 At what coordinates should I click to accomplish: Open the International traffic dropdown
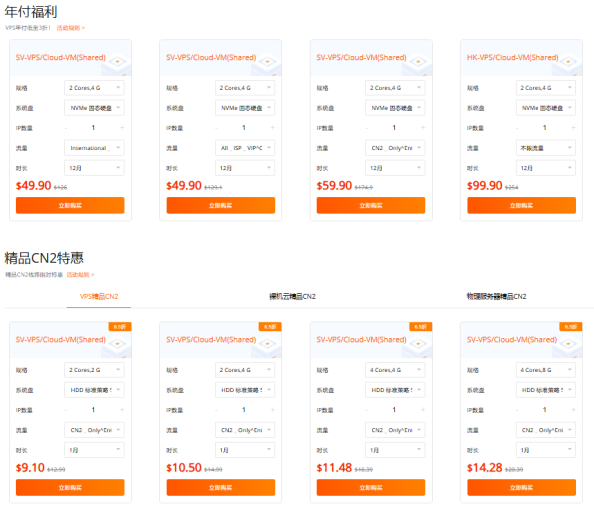94,148
